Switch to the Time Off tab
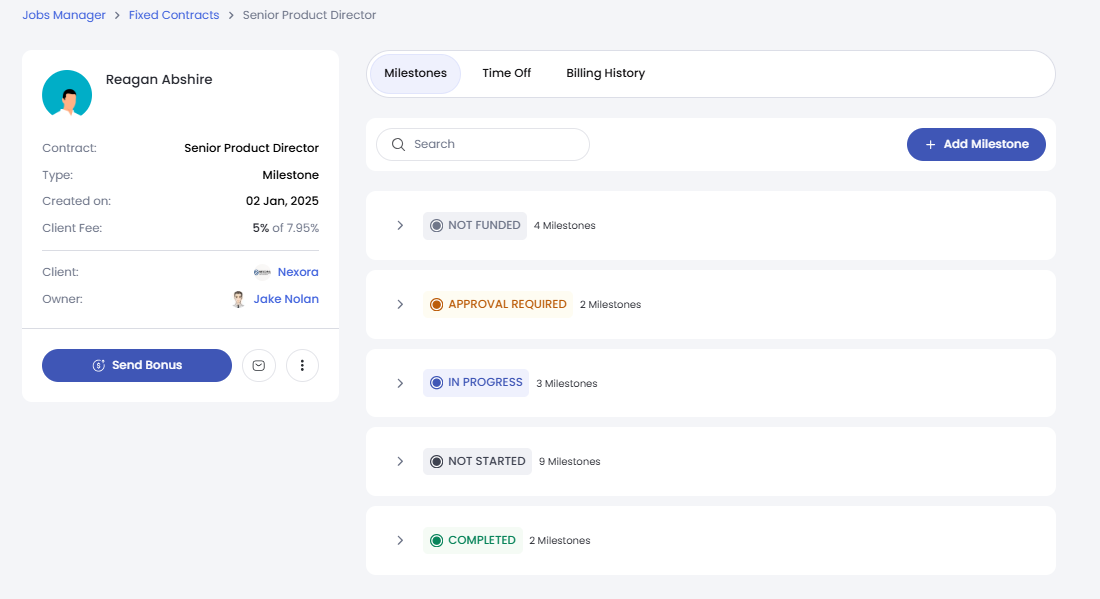1100x599 pixels. 506,74
